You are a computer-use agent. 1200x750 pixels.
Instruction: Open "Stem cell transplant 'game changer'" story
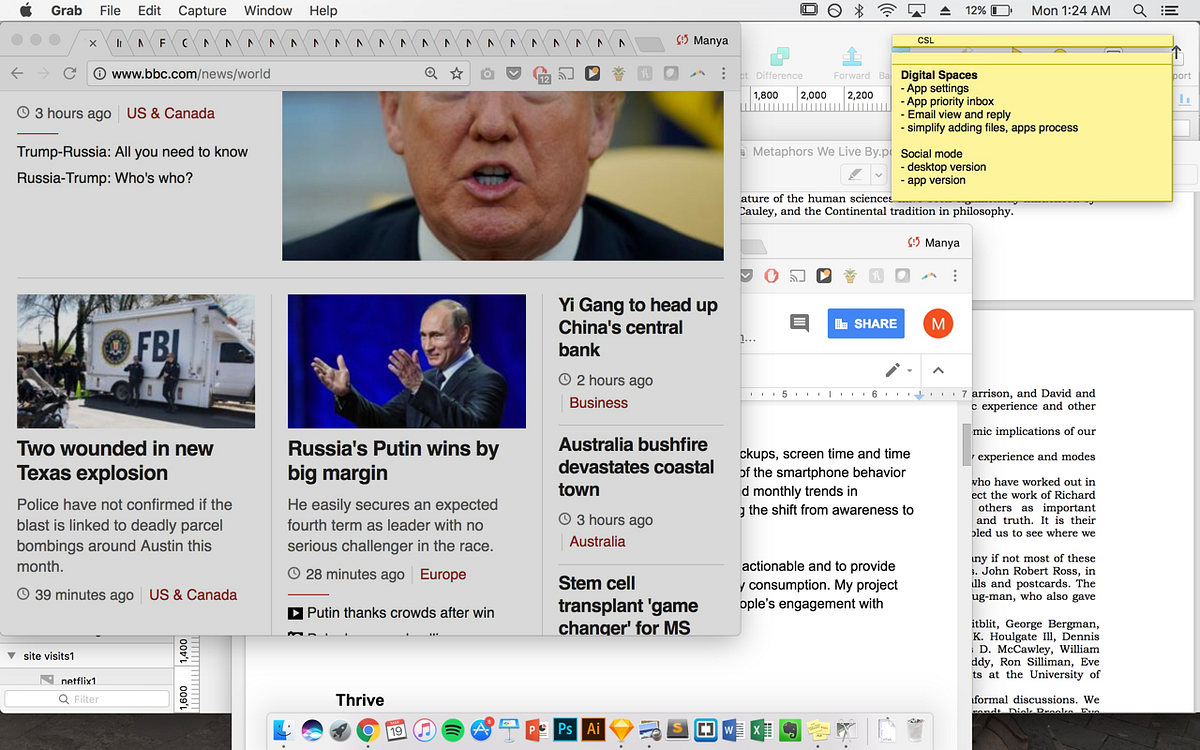tap(628, 605)
